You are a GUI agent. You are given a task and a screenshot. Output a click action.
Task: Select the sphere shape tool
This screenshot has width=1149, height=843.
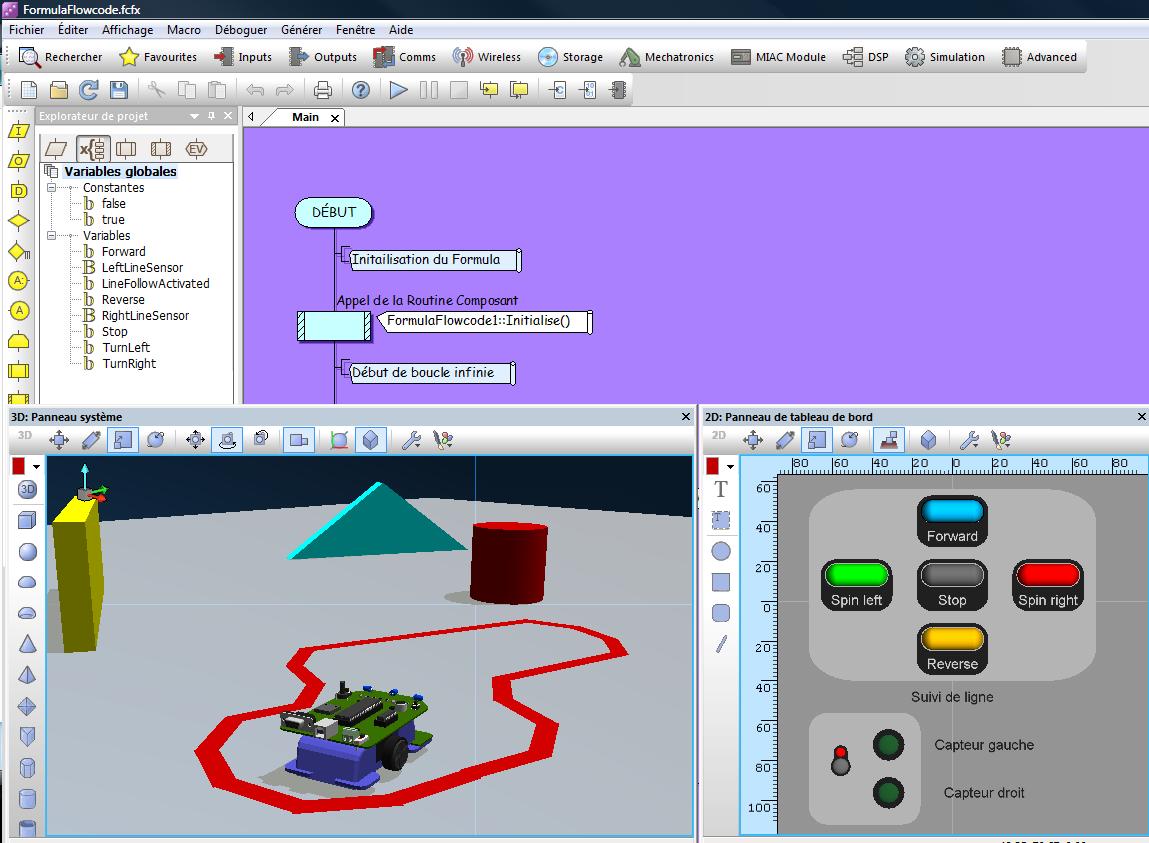tap(28, 551)
